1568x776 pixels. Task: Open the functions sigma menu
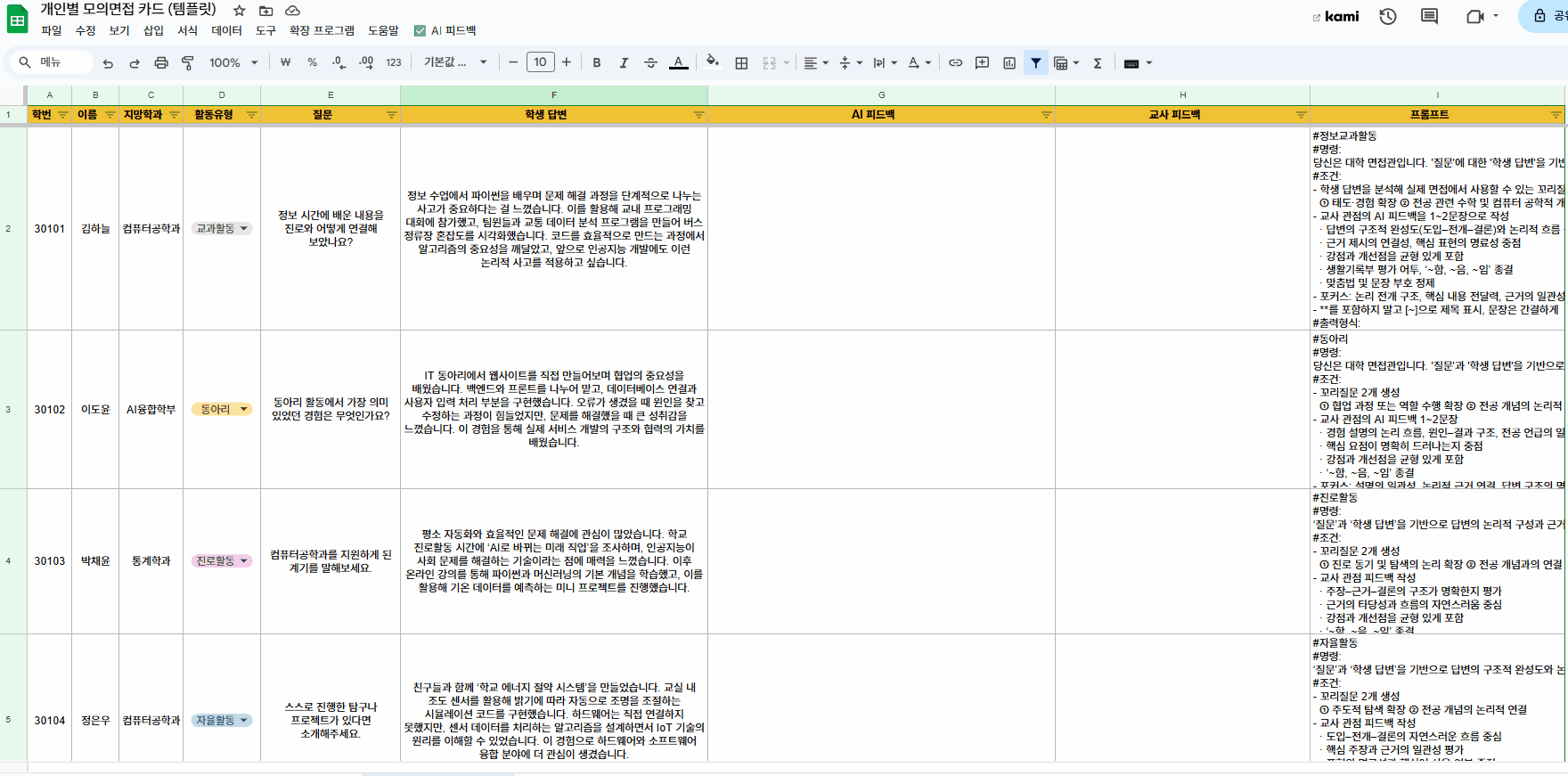click(x=1098, y=63)
